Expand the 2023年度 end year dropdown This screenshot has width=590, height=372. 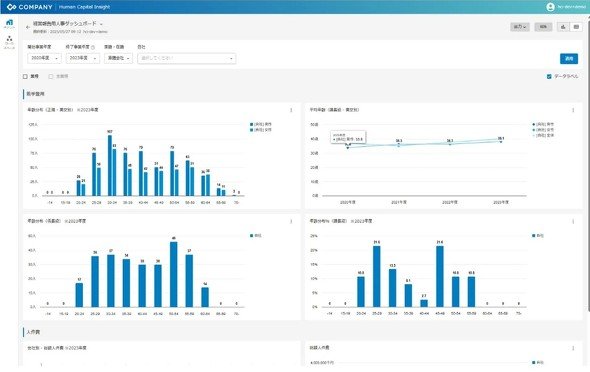pyautogui.click(x=82, y=58)
